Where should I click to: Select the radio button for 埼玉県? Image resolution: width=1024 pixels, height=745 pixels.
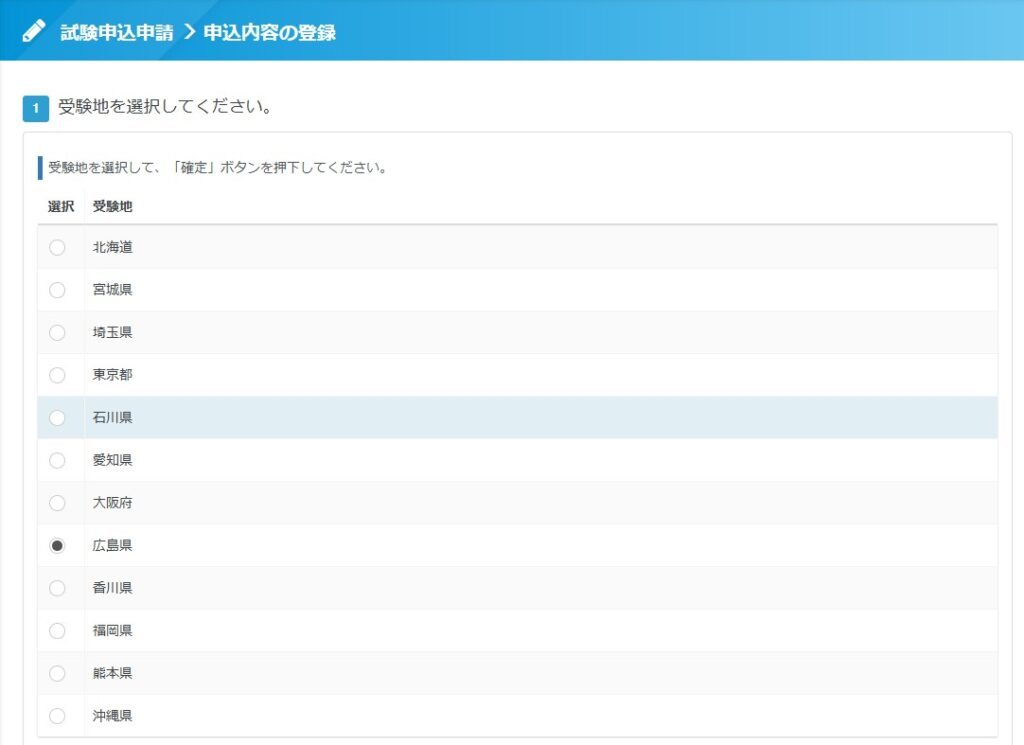click(57, 333)
